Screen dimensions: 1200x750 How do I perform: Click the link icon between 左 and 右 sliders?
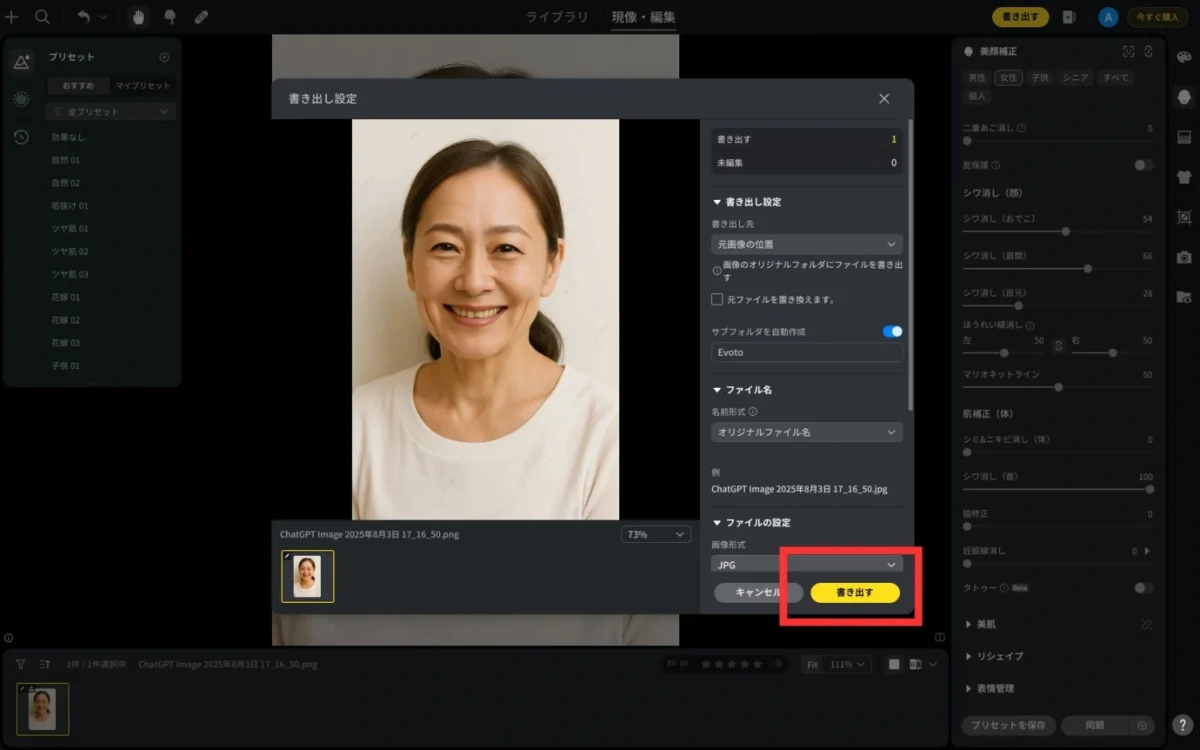coord(1058,346)
